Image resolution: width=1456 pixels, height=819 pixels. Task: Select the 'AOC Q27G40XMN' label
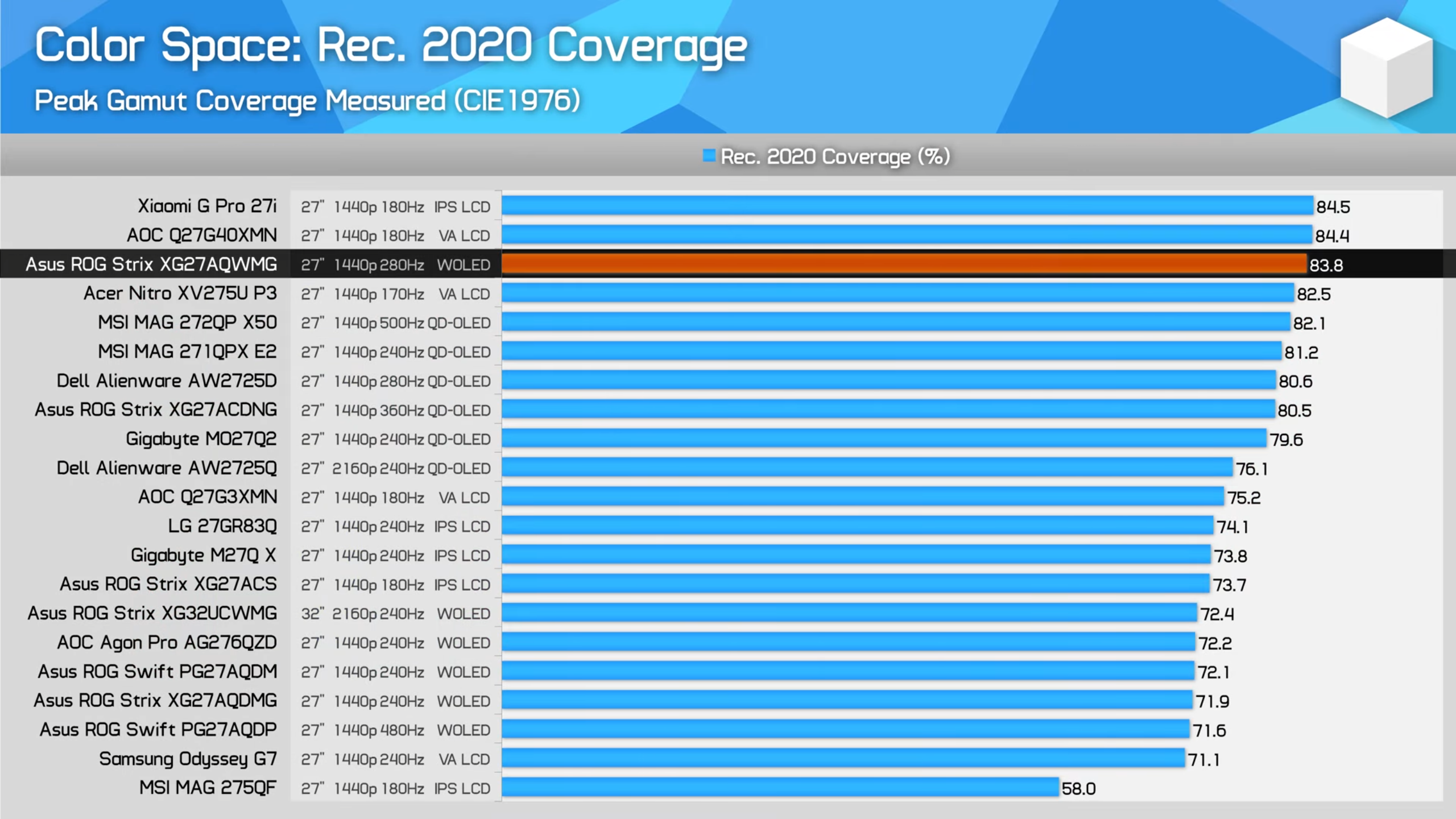[x=202, y=235]
